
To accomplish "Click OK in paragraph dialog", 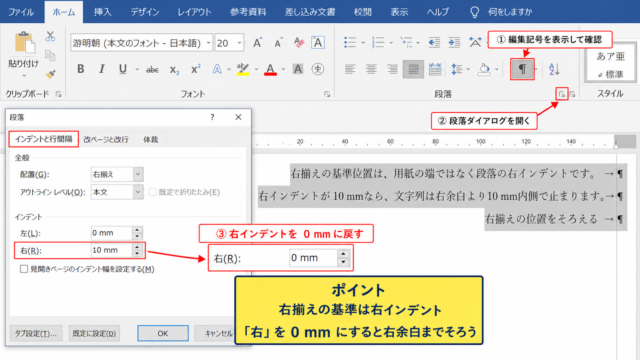I will [x=163, y=333].
